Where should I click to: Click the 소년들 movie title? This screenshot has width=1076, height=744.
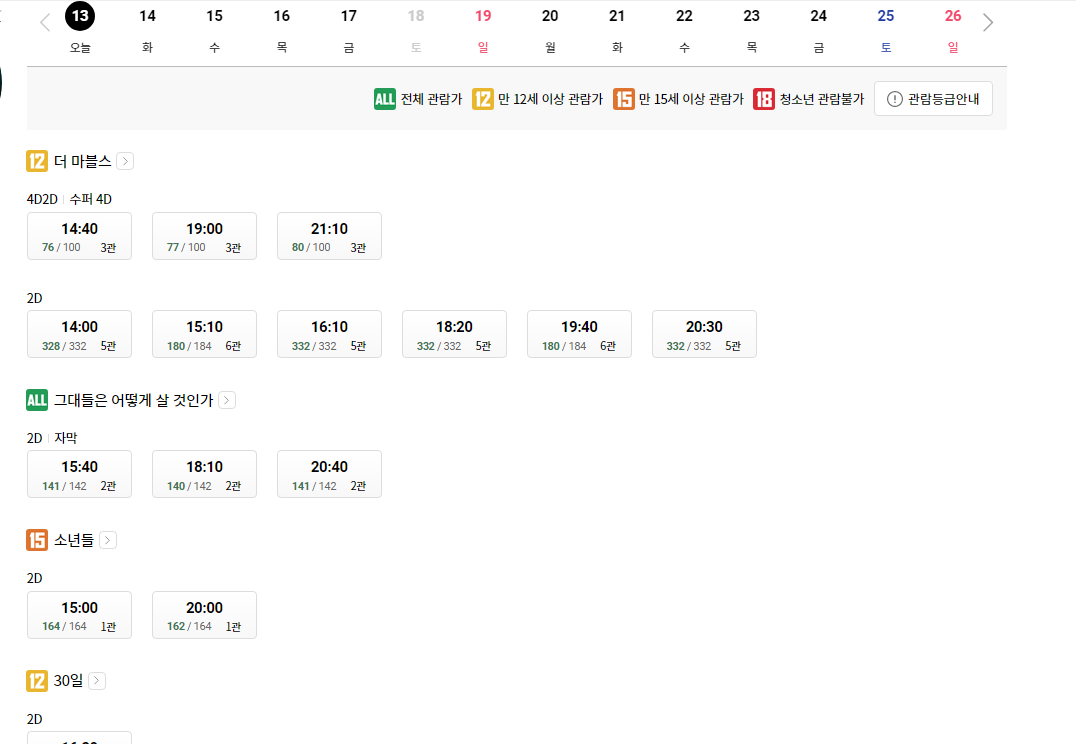73,540
